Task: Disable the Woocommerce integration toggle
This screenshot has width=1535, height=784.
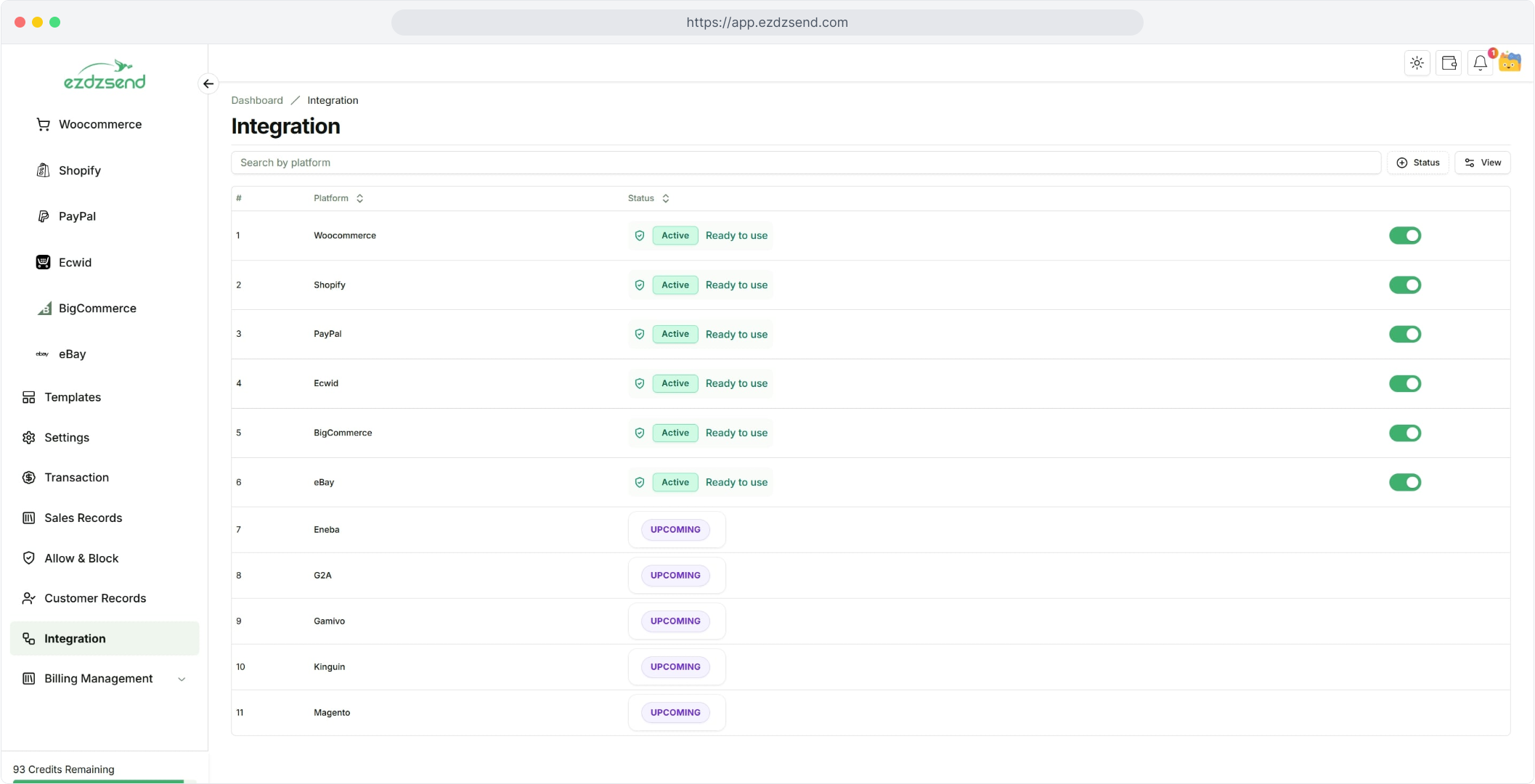Action: tap(1404, 235)
